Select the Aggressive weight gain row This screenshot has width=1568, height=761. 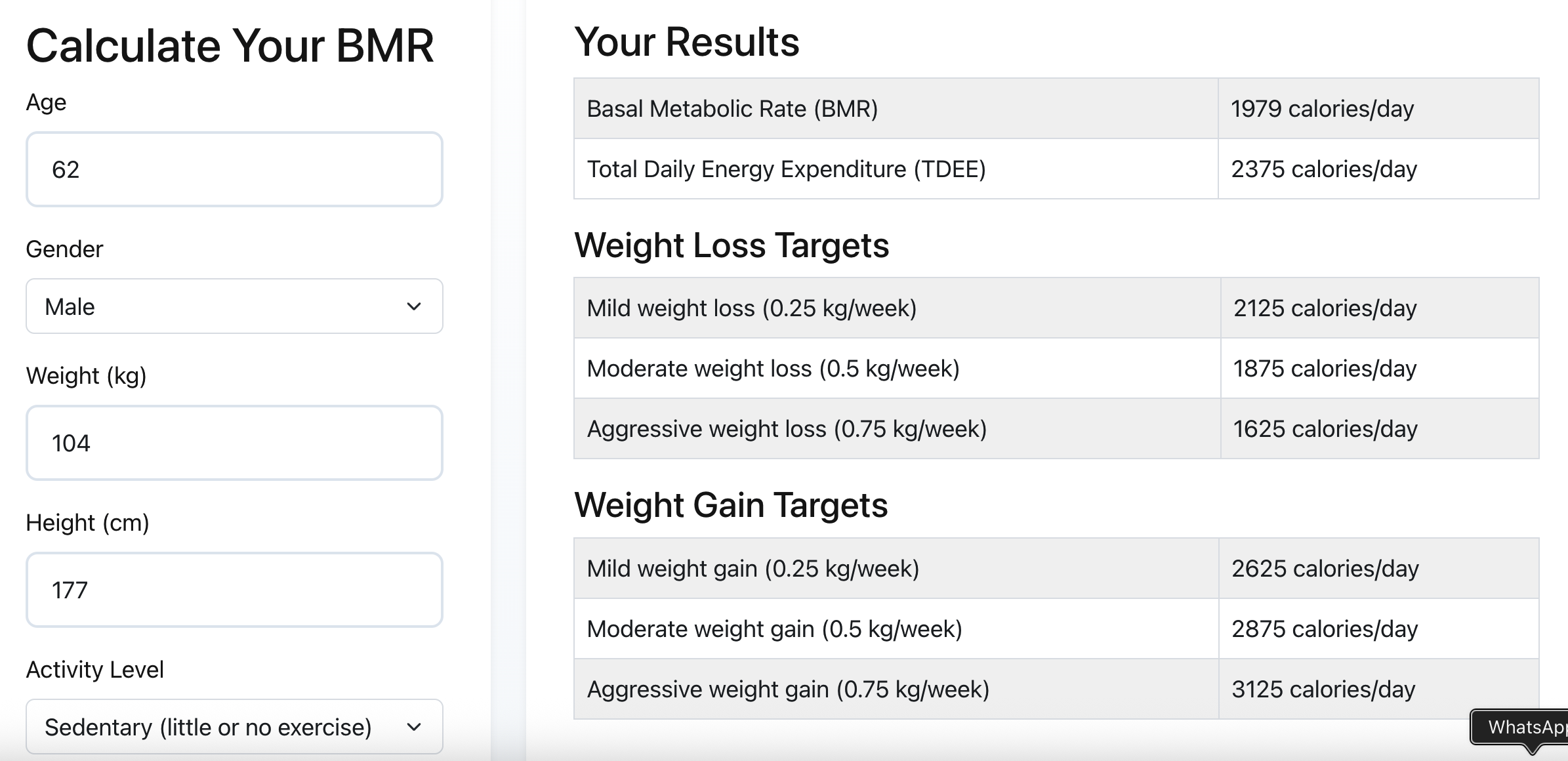[1056, 689]
